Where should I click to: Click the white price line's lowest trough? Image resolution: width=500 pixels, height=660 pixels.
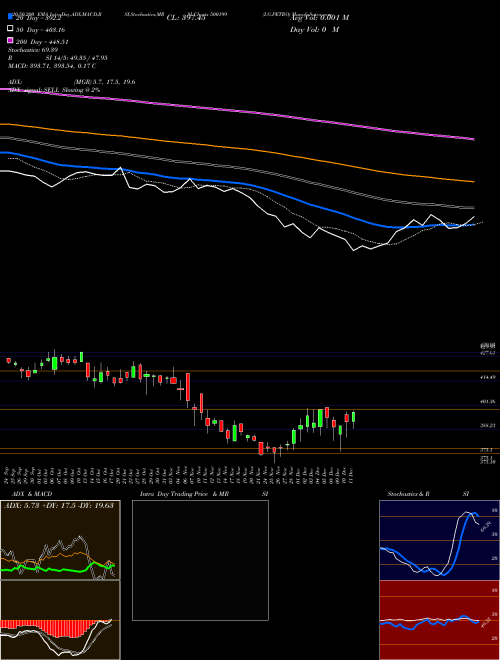354,250
